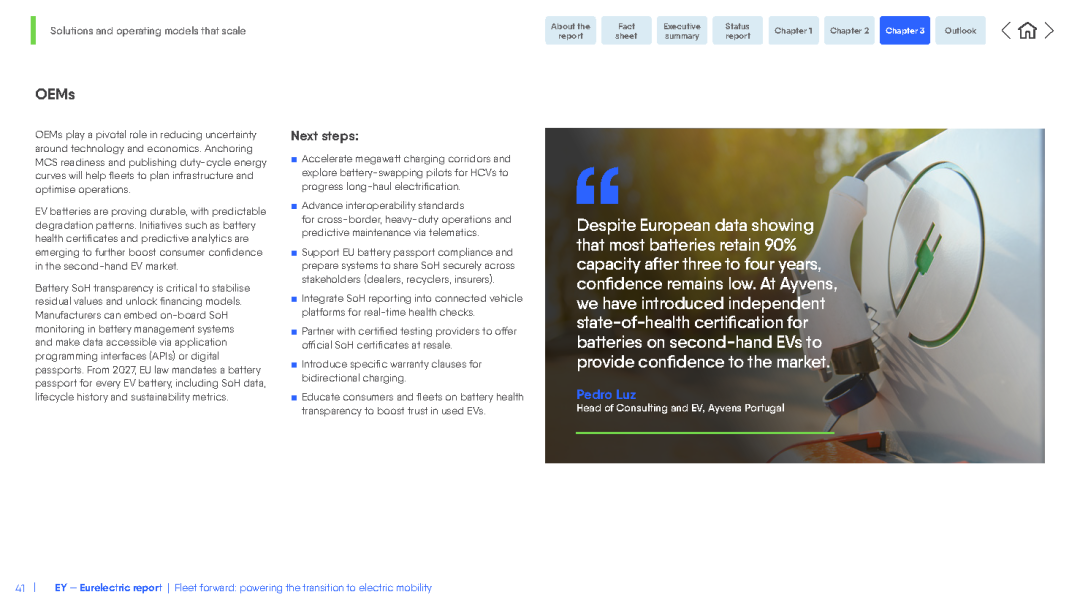Click paragraph starting EV batteries are proving durable
Screen dimensions: 1080x608
[x=151, y=239]
